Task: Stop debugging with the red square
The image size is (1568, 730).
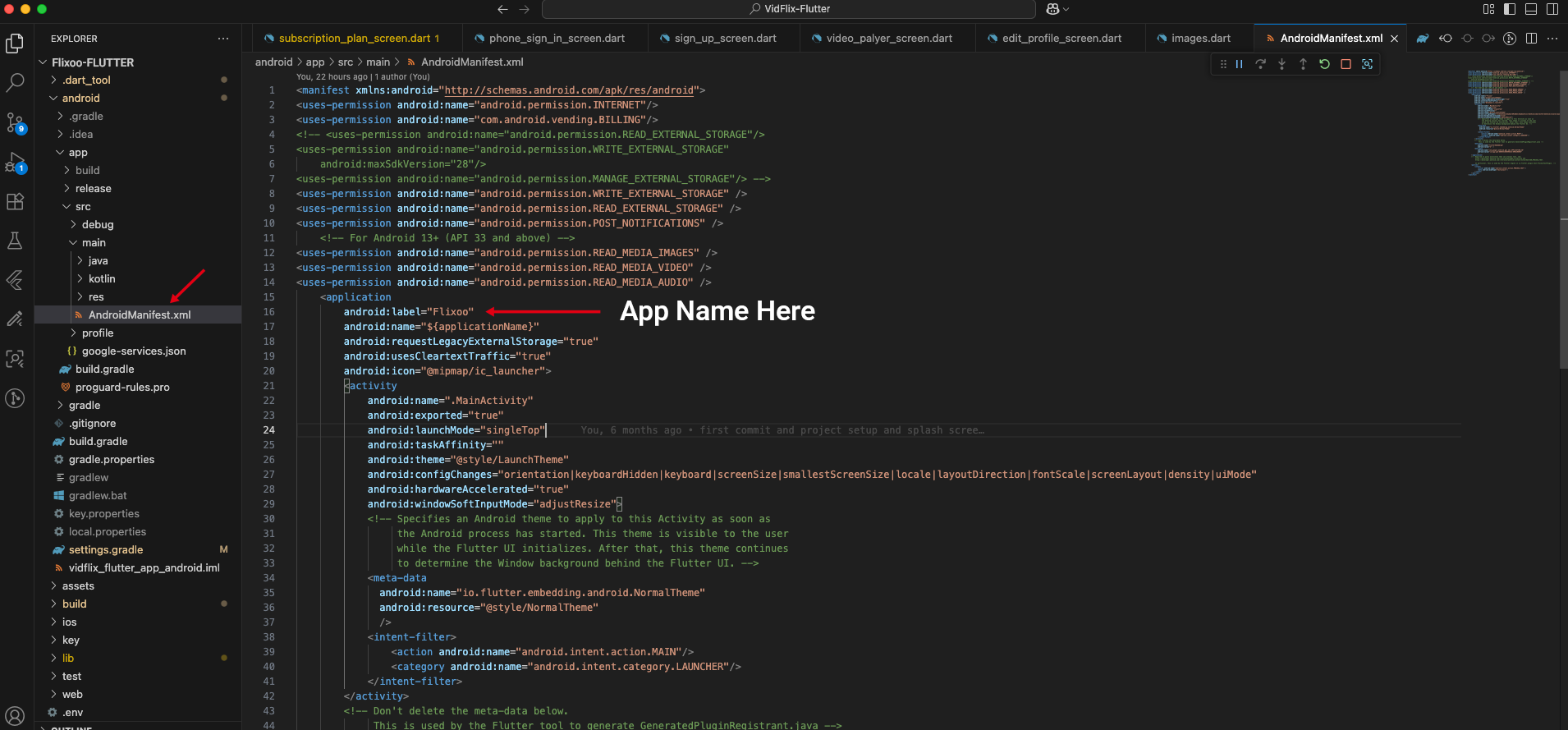Action: 1346,64
